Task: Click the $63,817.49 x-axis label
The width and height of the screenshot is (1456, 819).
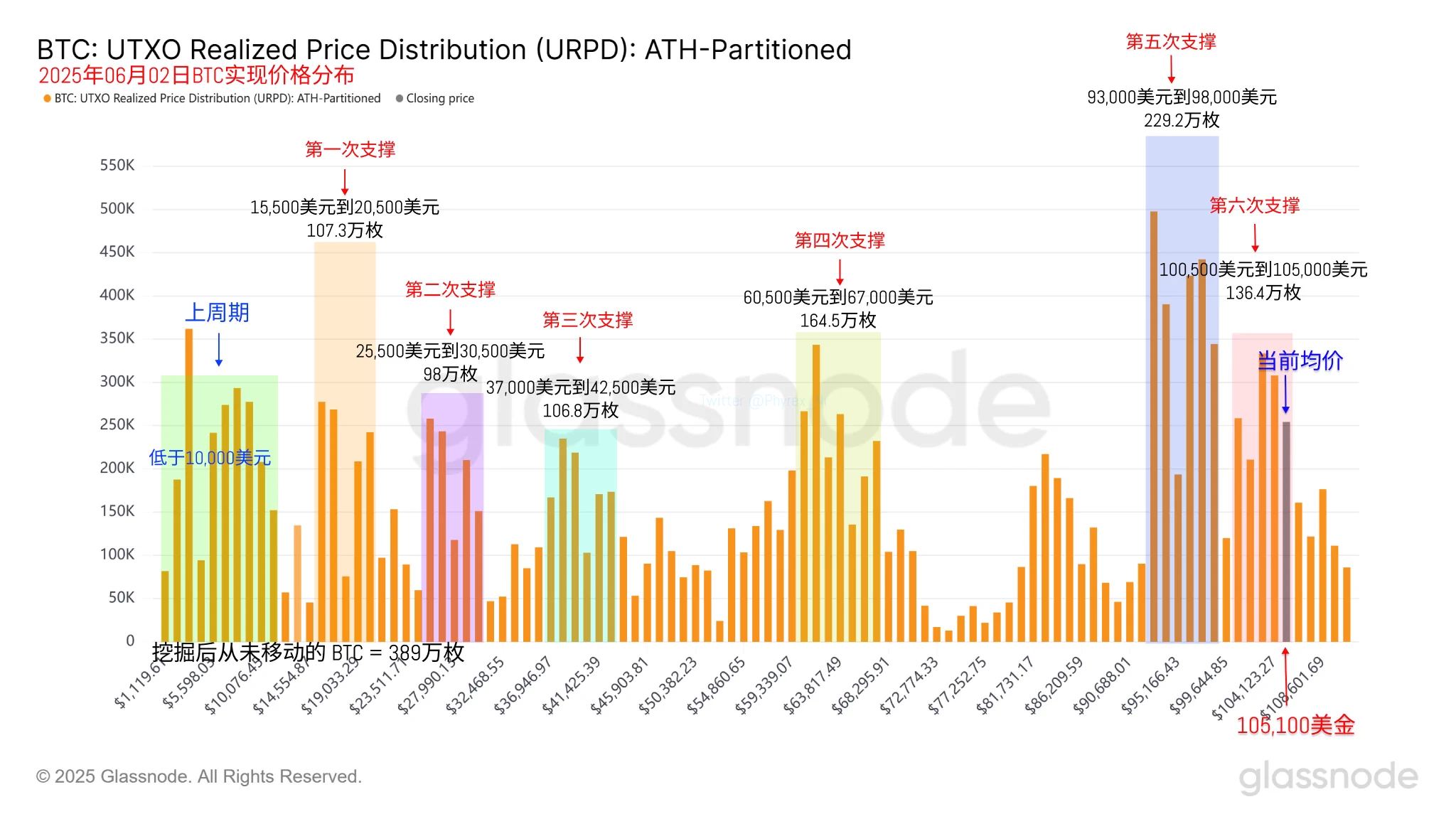Action: (x=812, y=685)
